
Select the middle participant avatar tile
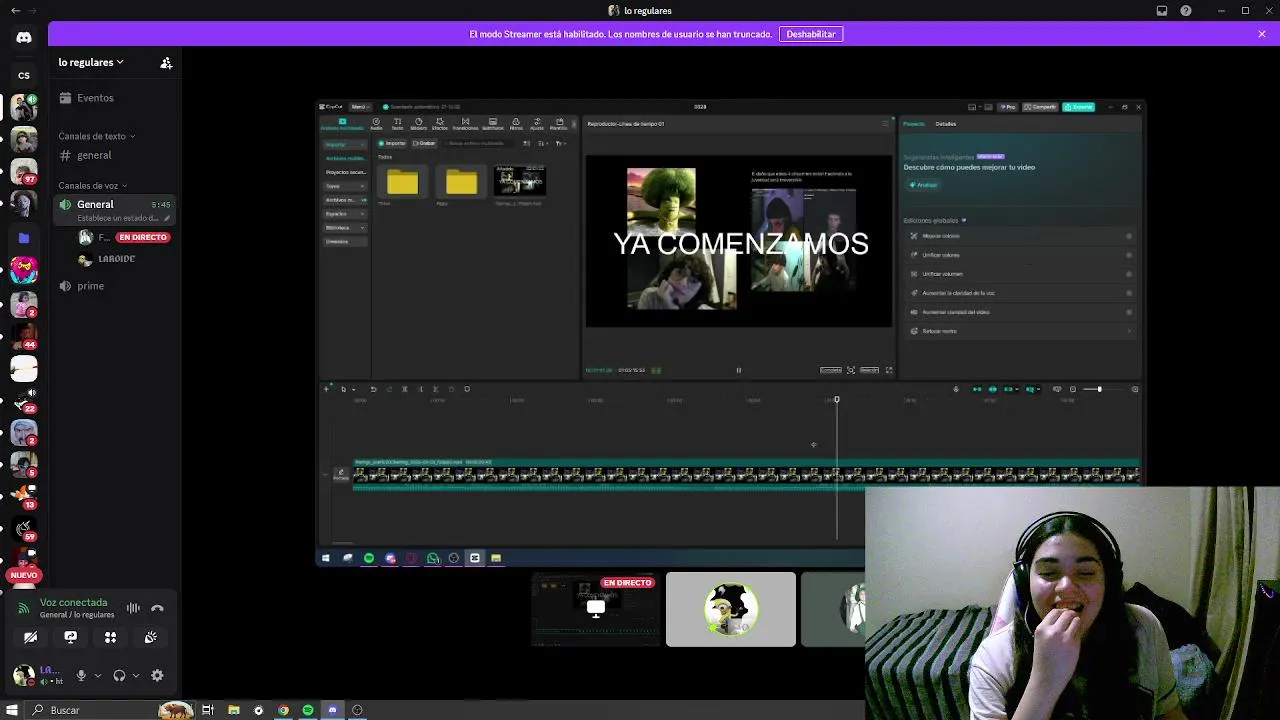[731, 609]
